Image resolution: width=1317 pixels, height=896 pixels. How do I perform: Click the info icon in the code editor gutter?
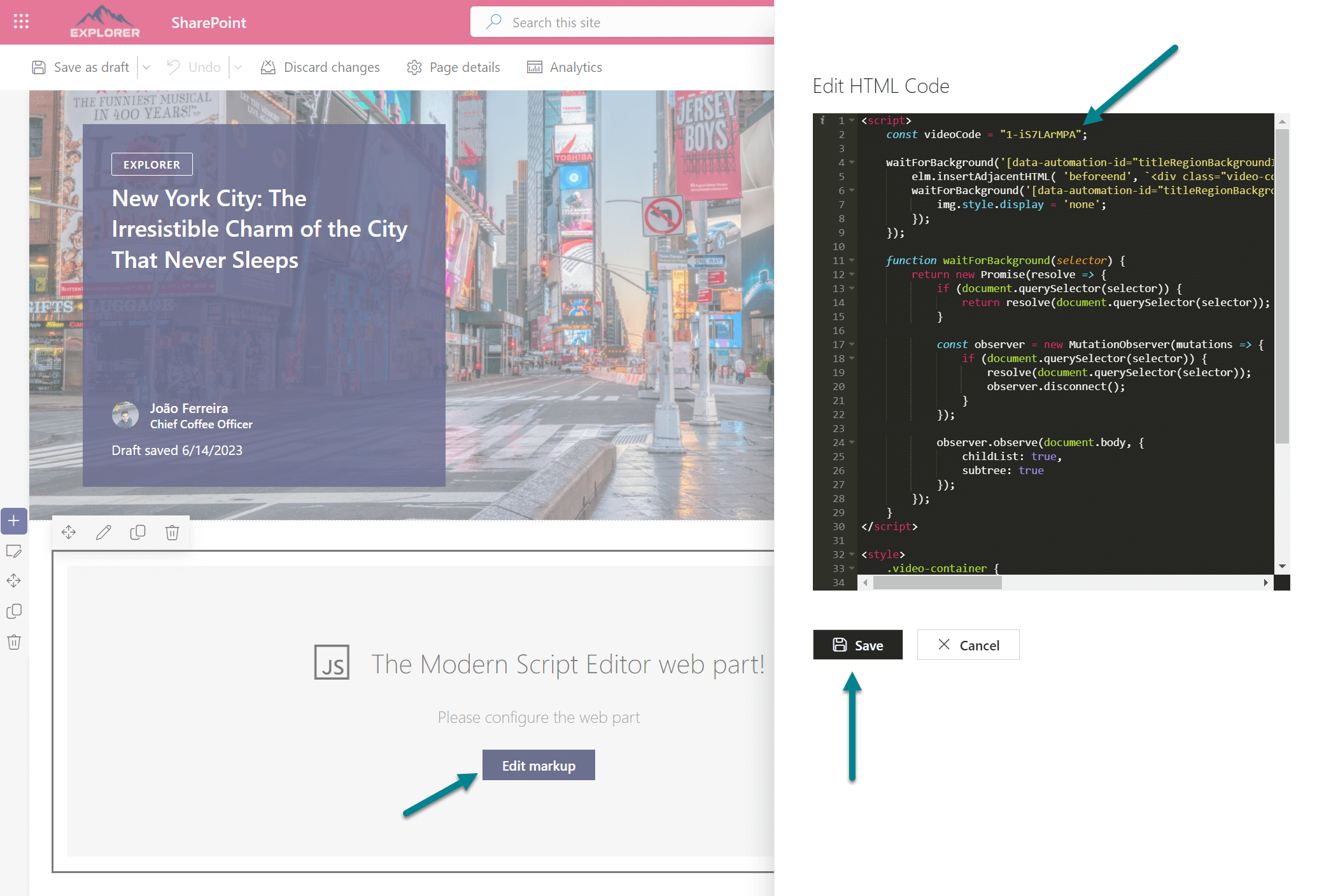[823, 120]
